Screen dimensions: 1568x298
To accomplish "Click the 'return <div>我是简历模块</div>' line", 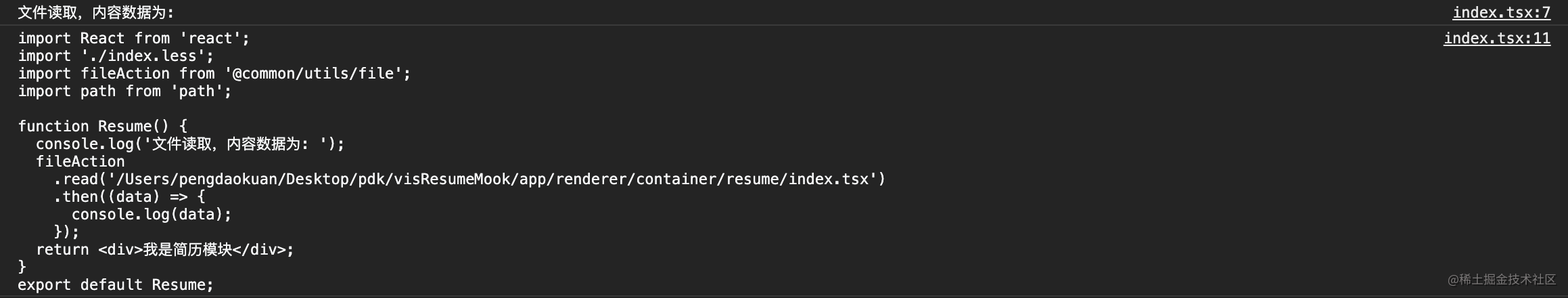I will click(x=164, y=250).
